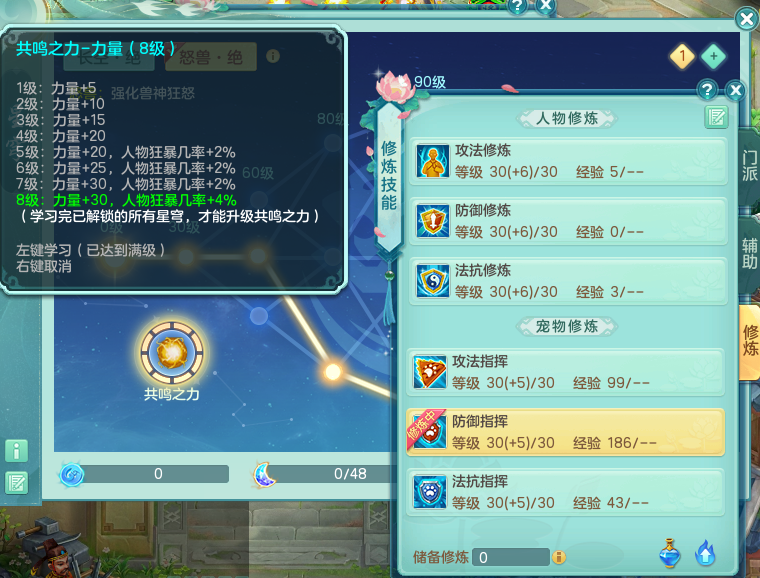Switch to the 辅助 side tab

click(x=749, y=253)
